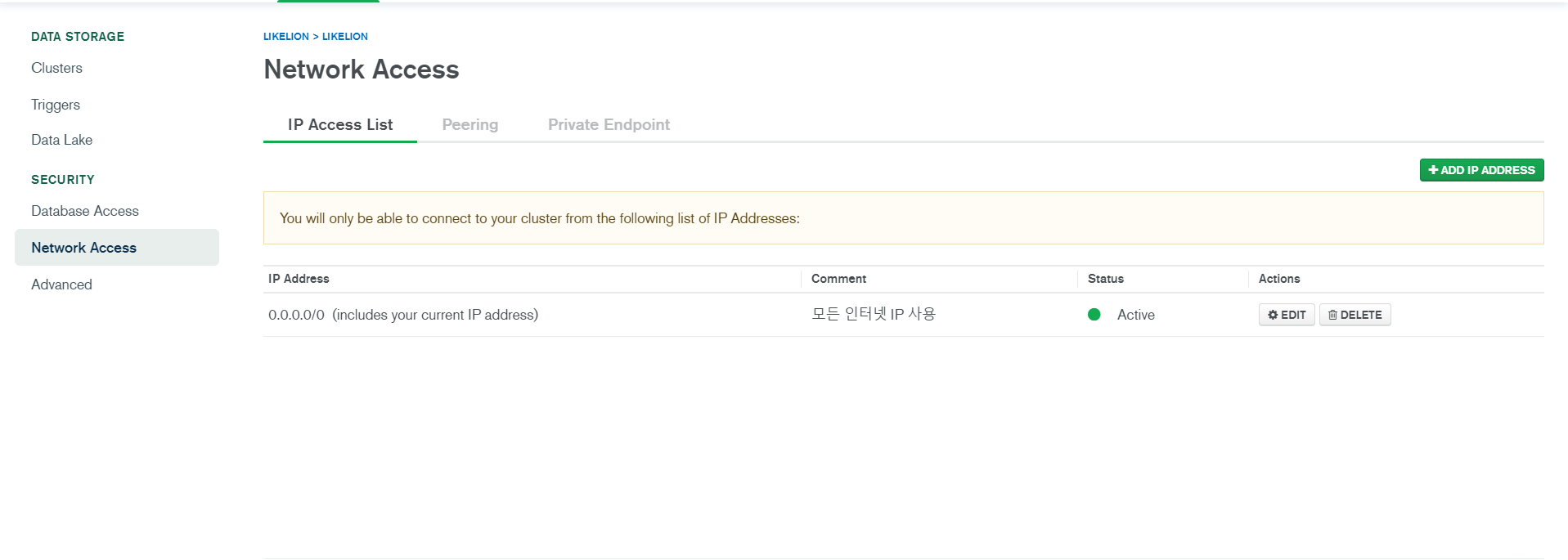The width and height of the screenshot is (1568, 560).
Task: Select the IP Access List tab
Action: click(x=340, y=125)
